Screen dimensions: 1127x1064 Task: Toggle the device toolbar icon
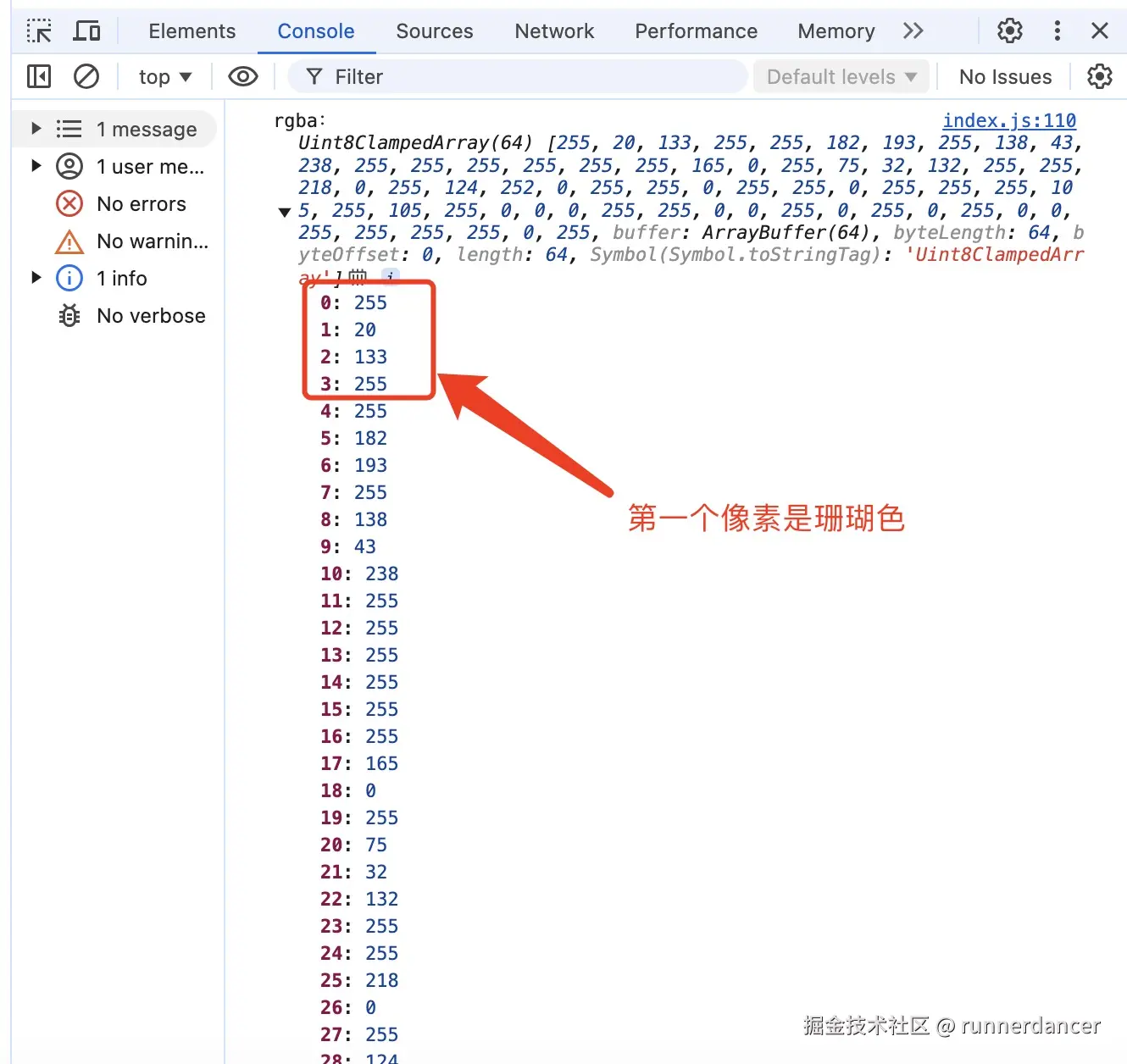pyautogui.click(x=86, y=31)
